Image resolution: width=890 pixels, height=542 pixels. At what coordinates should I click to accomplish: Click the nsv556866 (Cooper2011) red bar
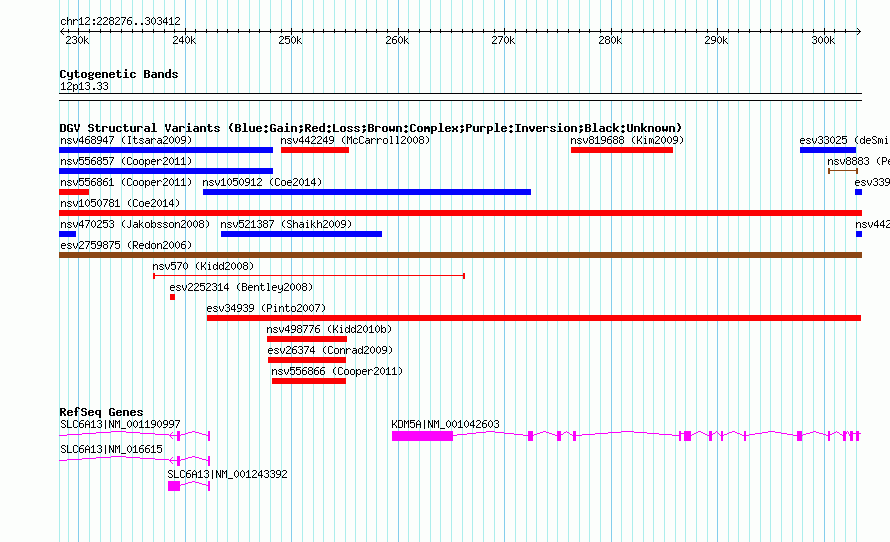tap(309, 381)
